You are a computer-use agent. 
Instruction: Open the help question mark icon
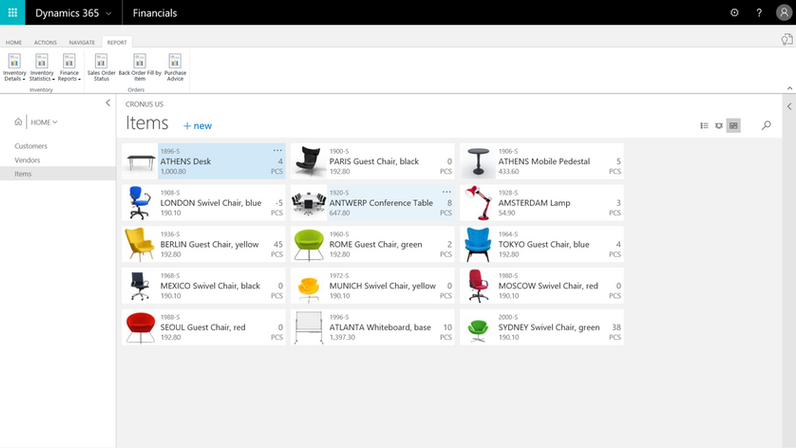[759, 13]
